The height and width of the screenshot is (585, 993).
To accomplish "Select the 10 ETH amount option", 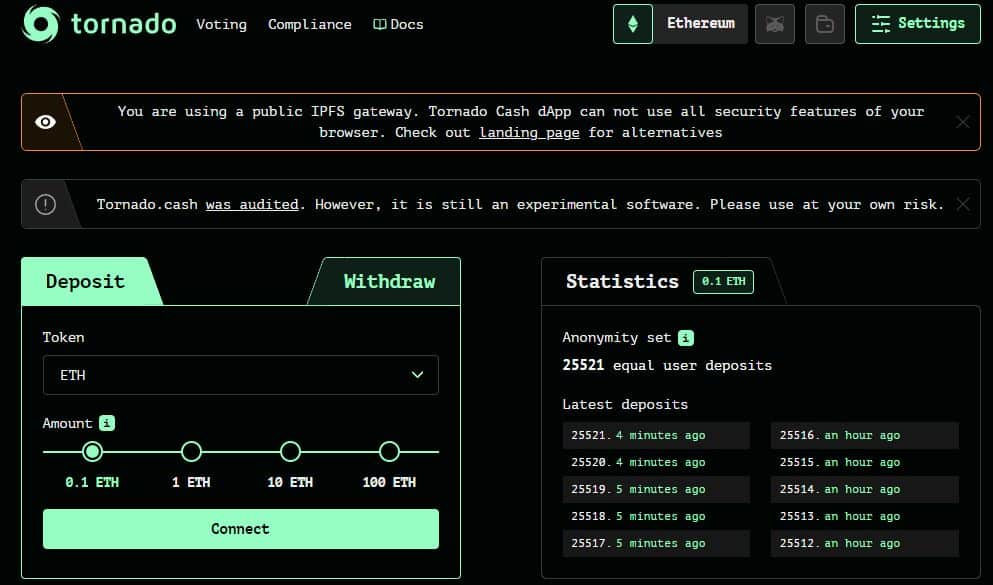I will pyautogui.click(x=290, y=451).
